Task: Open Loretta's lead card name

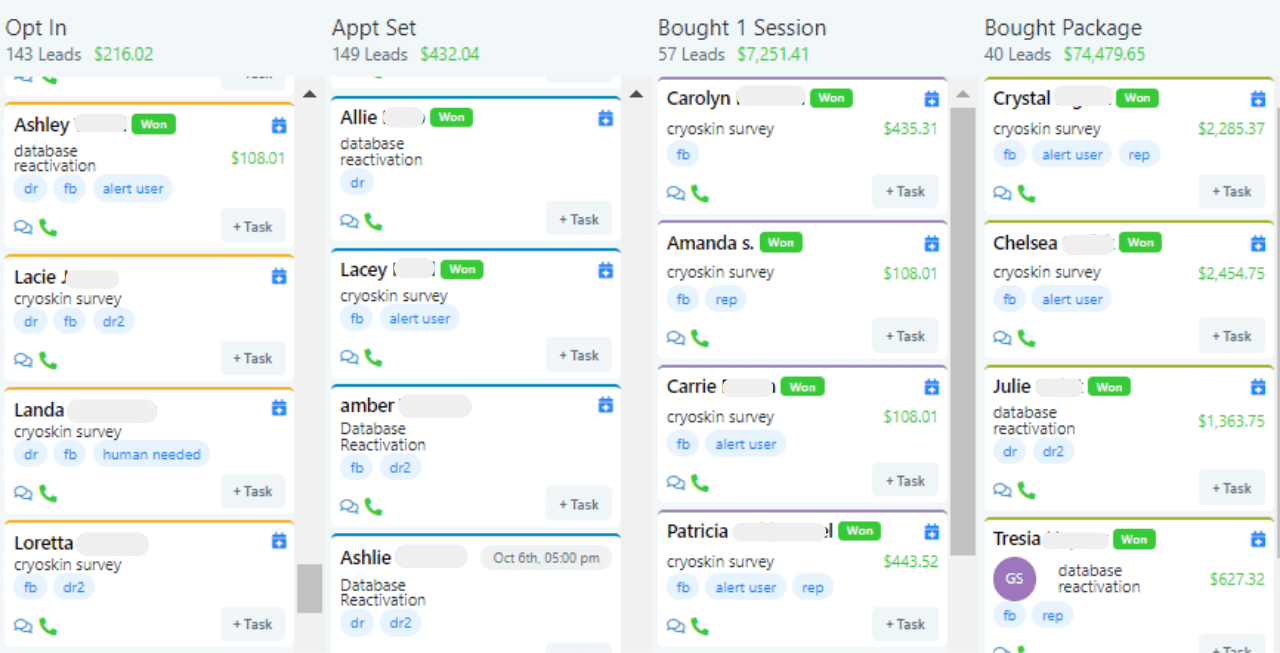Action: [x=44, y=543]
